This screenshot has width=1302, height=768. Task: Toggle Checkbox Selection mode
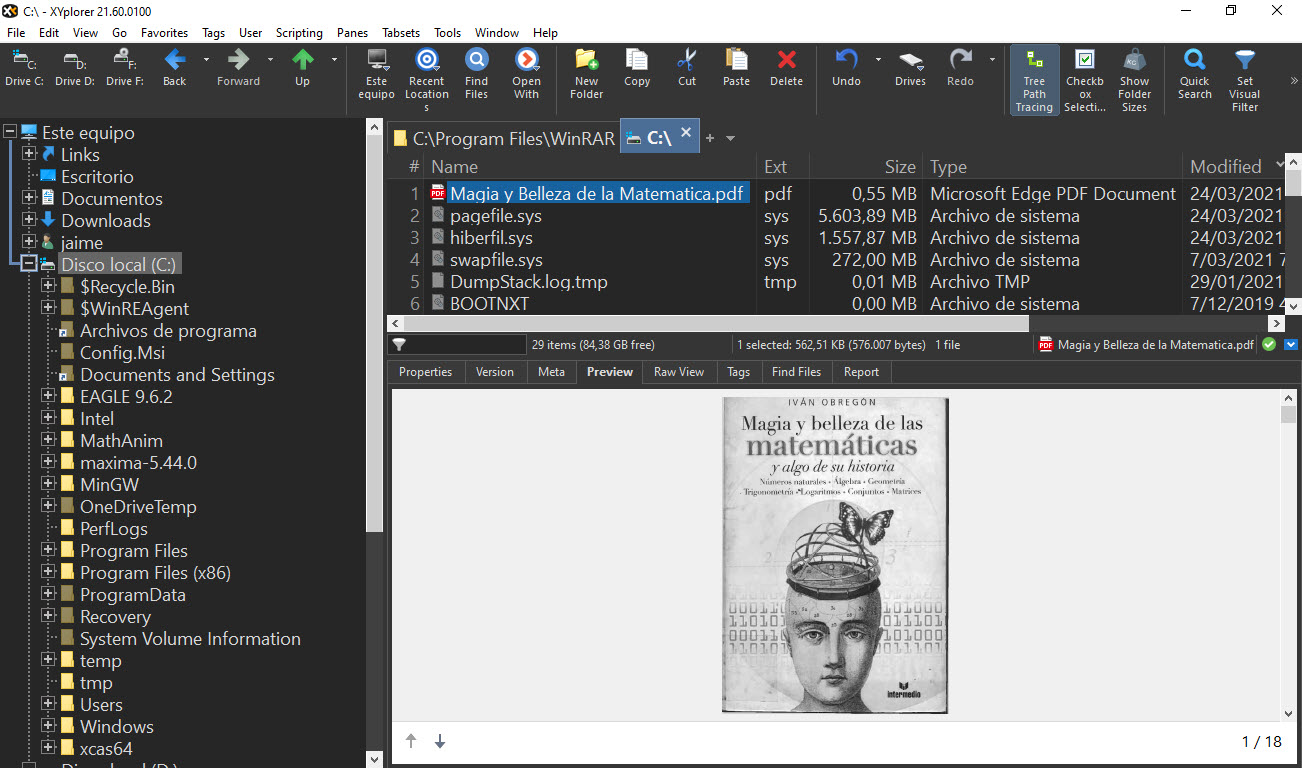pos(1084,80)
